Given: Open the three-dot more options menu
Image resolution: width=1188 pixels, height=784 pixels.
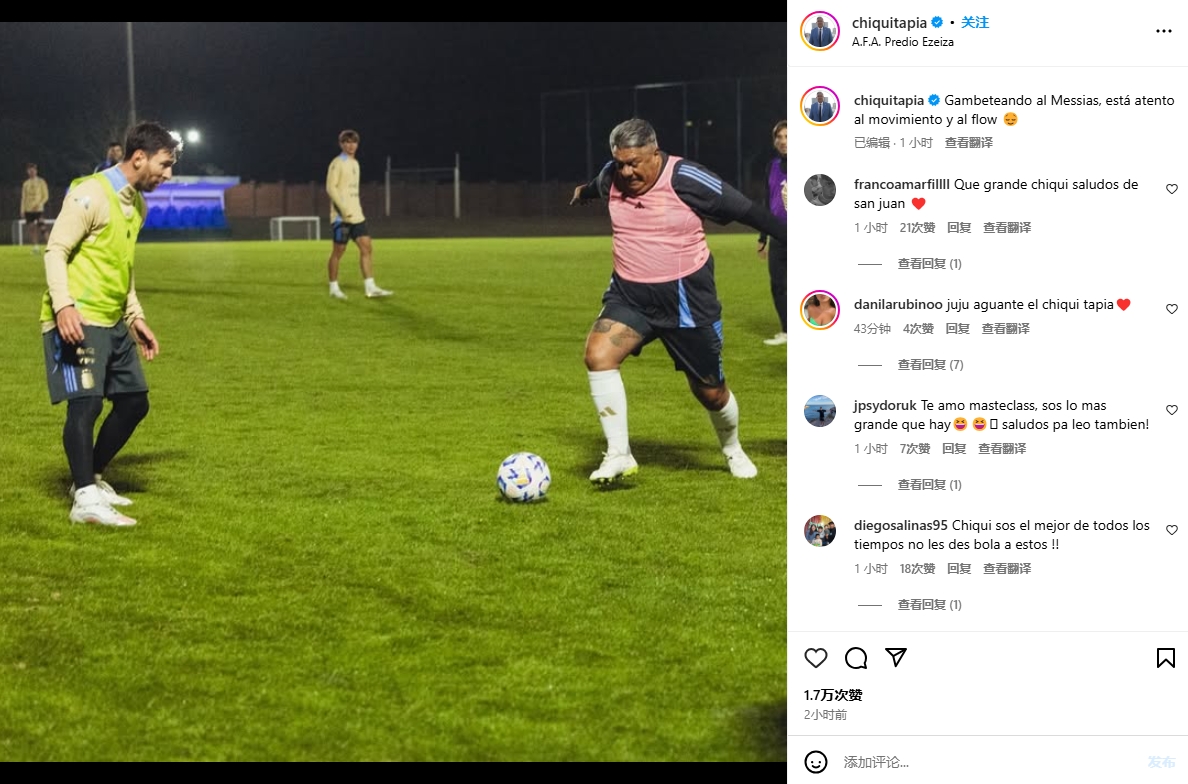Looking at the screenshot, I should (1163, 31).
